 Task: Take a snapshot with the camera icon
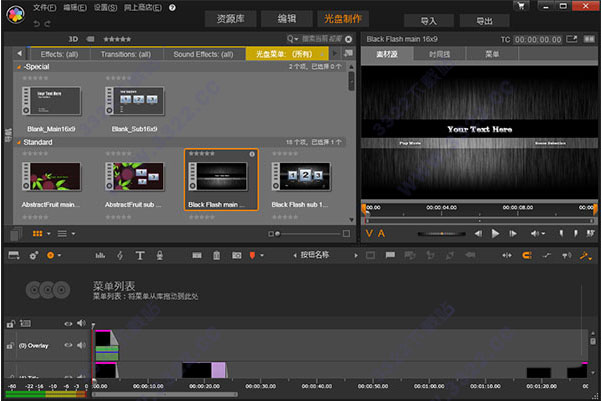(x=236, y=255)
